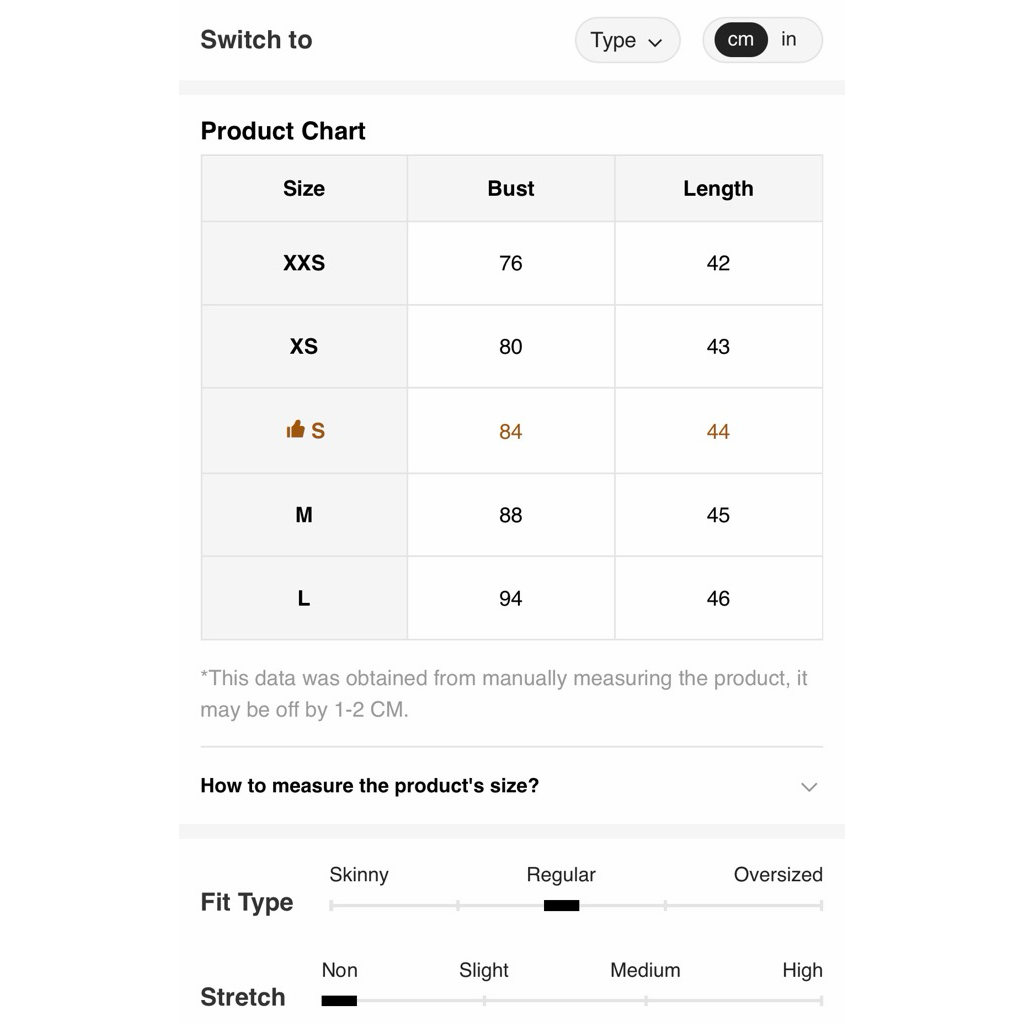Click the Length column header
The width and height of the screenshot is (1024, 1024).
click(x=718, y=189)
